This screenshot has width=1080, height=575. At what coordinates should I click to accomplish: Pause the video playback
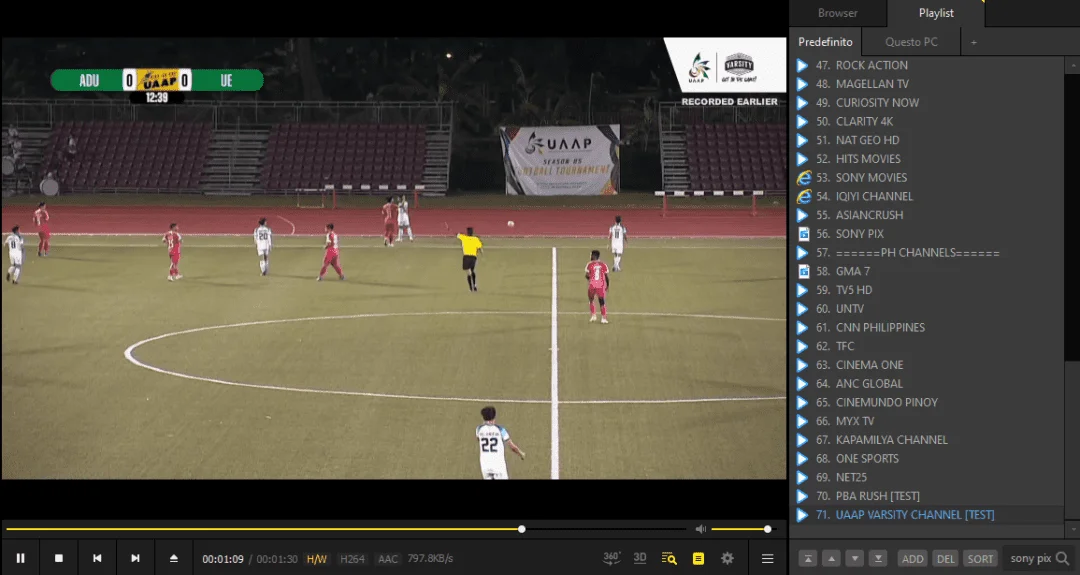[21, 558]
